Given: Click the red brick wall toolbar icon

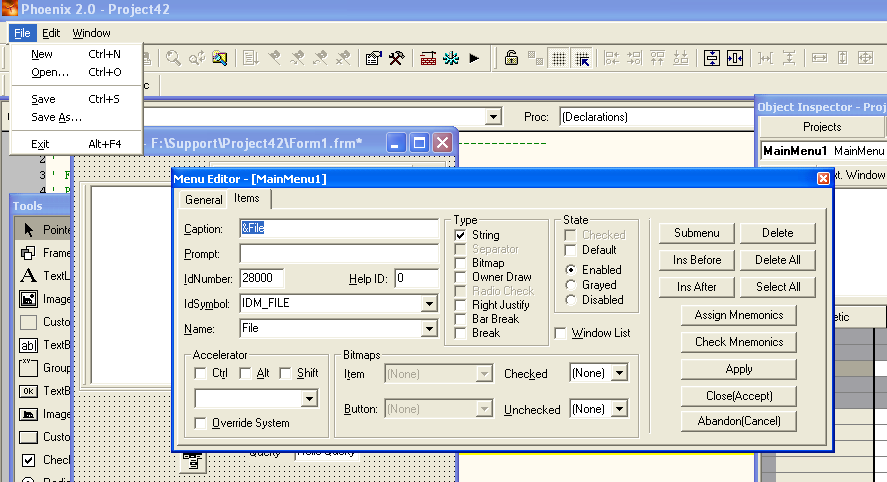Looking at the screenshot, I should point(428,58).
